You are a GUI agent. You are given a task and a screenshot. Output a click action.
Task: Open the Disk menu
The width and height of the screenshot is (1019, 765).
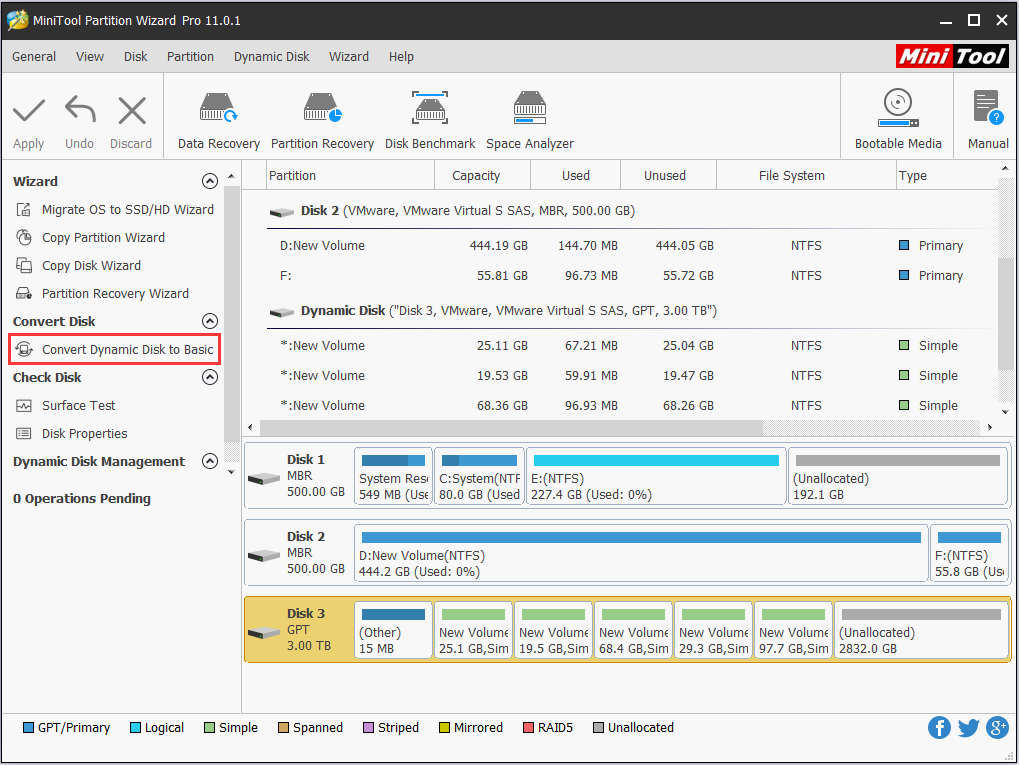point(135,57)
